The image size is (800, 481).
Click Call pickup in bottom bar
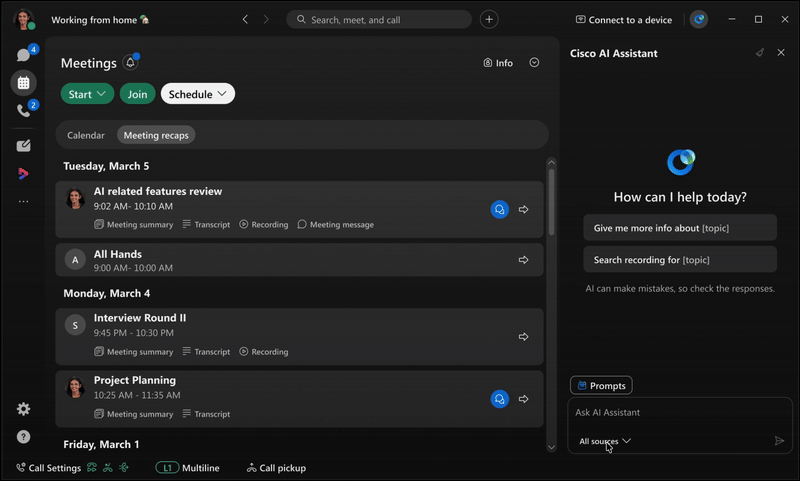[x=276, y=468]
